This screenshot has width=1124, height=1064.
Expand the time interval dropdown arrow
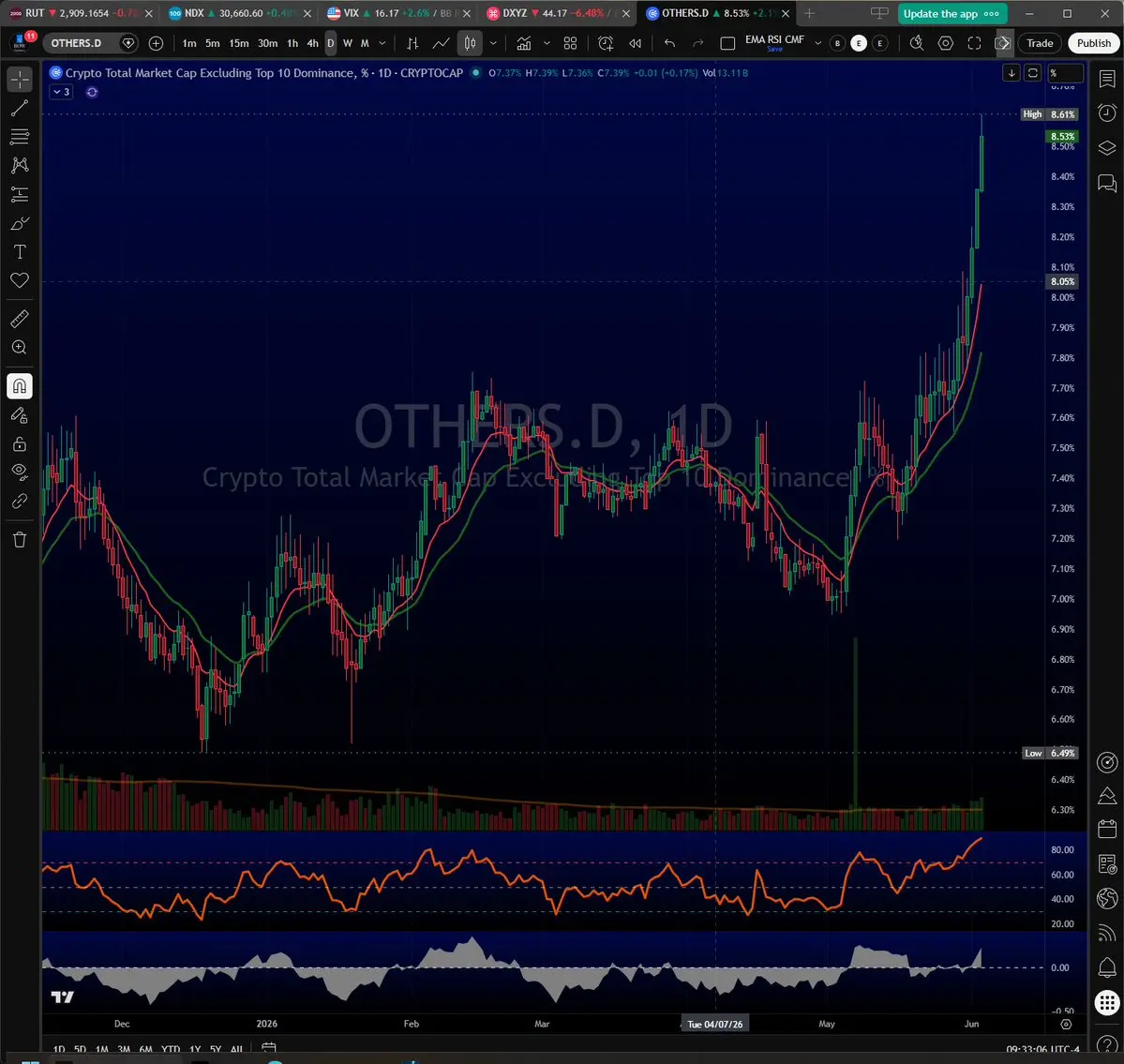tap(382, 43)
